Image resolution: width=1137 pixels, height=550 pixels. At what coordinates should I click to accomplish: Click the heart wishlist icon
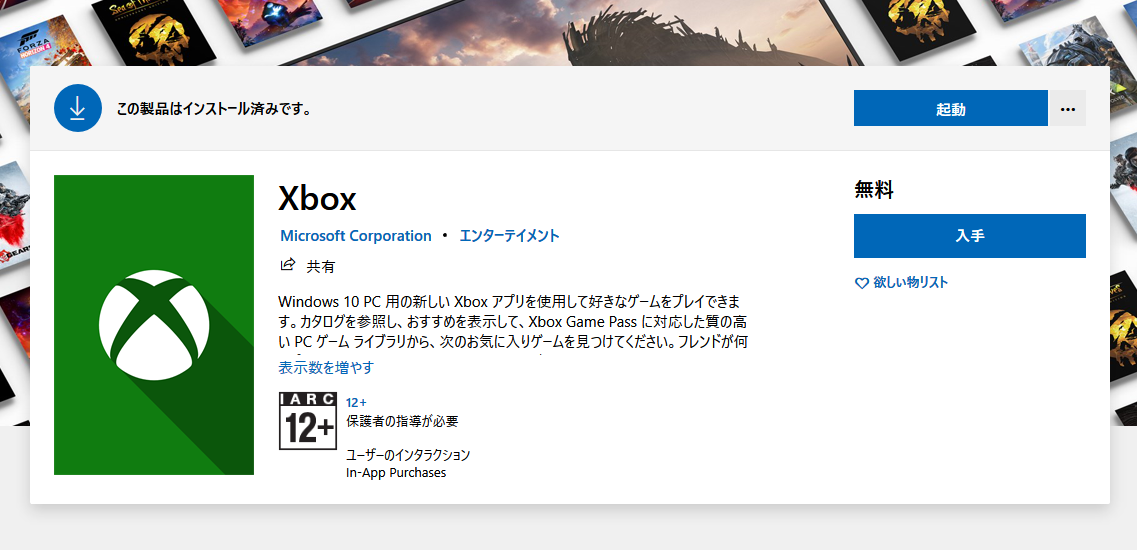(x=861, y=284)
